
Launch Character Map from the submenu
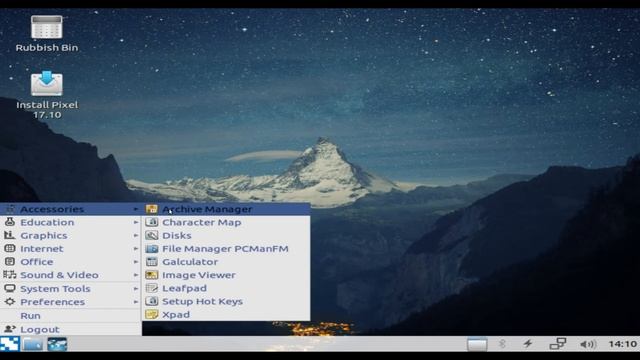coord(226,222)
